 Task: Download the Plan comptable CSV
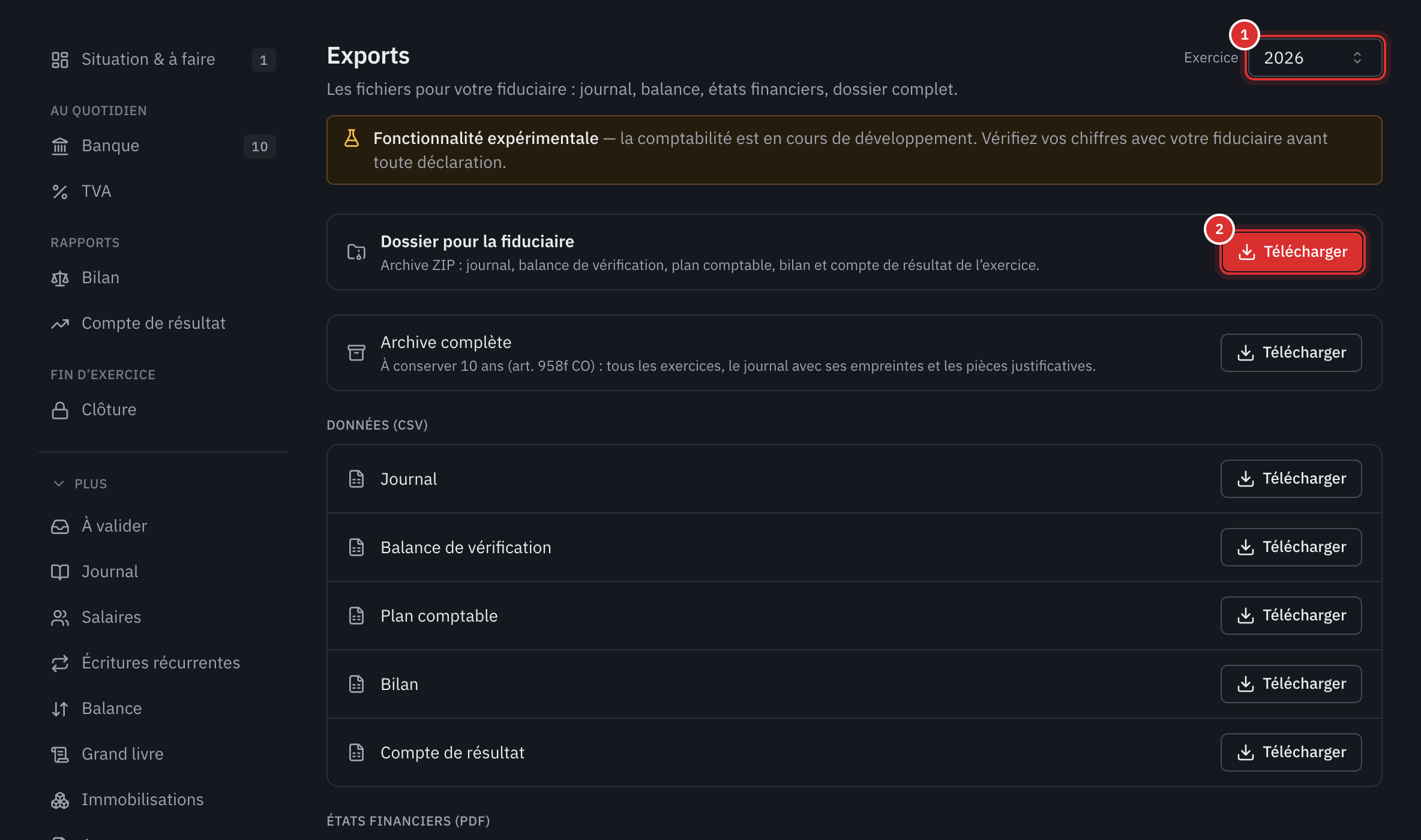(1291, 616)
